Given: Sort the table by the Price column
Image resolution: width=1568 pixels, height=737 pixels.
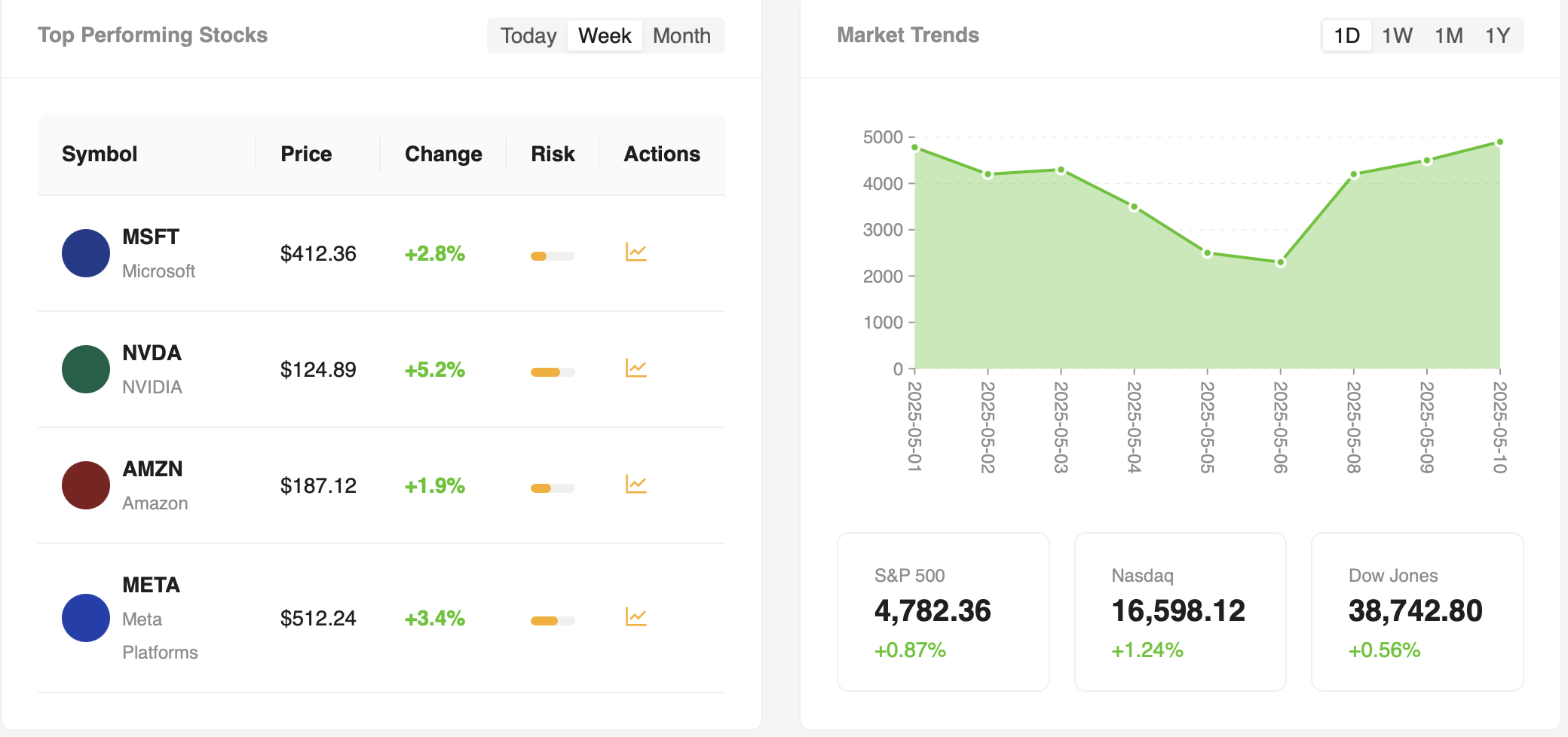Looking at the screenshot, I should tap(306, 154).
